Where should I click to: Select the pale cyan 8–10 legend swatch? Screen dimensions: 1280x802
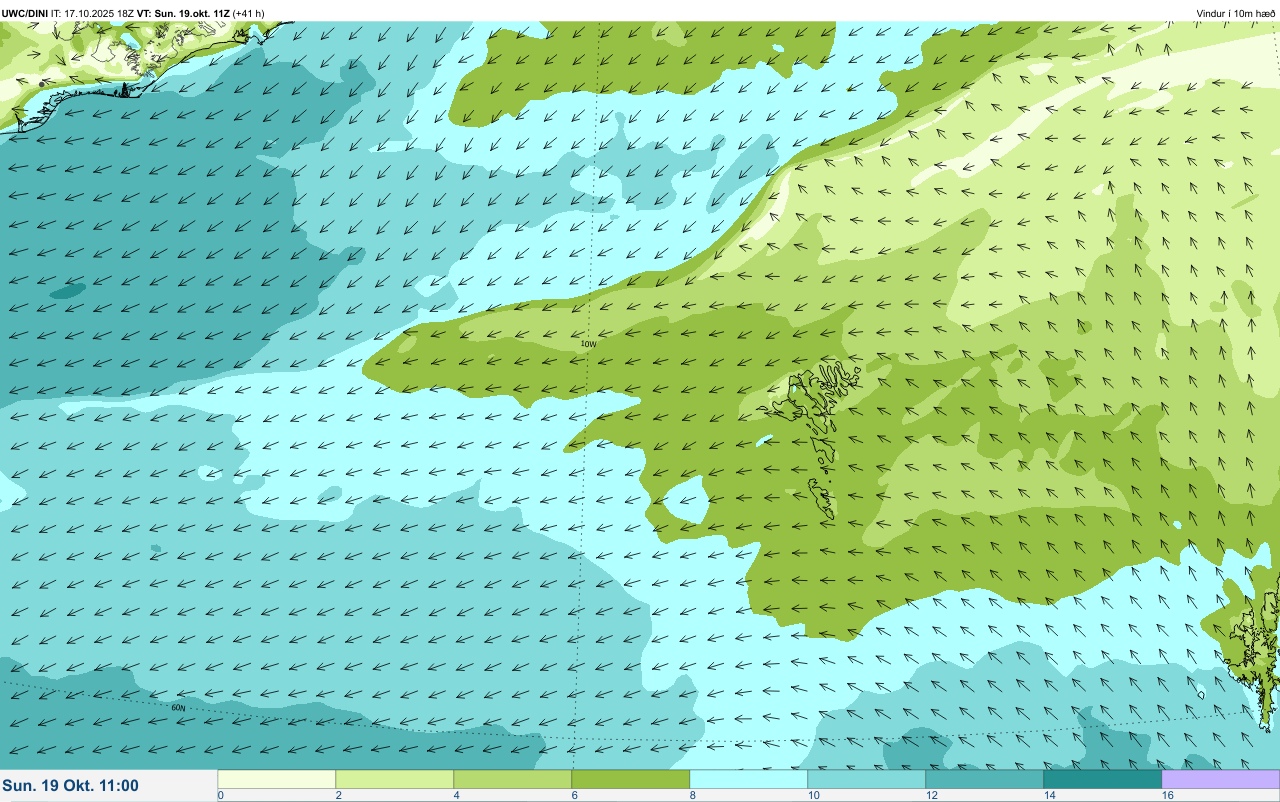pos(748,779)
